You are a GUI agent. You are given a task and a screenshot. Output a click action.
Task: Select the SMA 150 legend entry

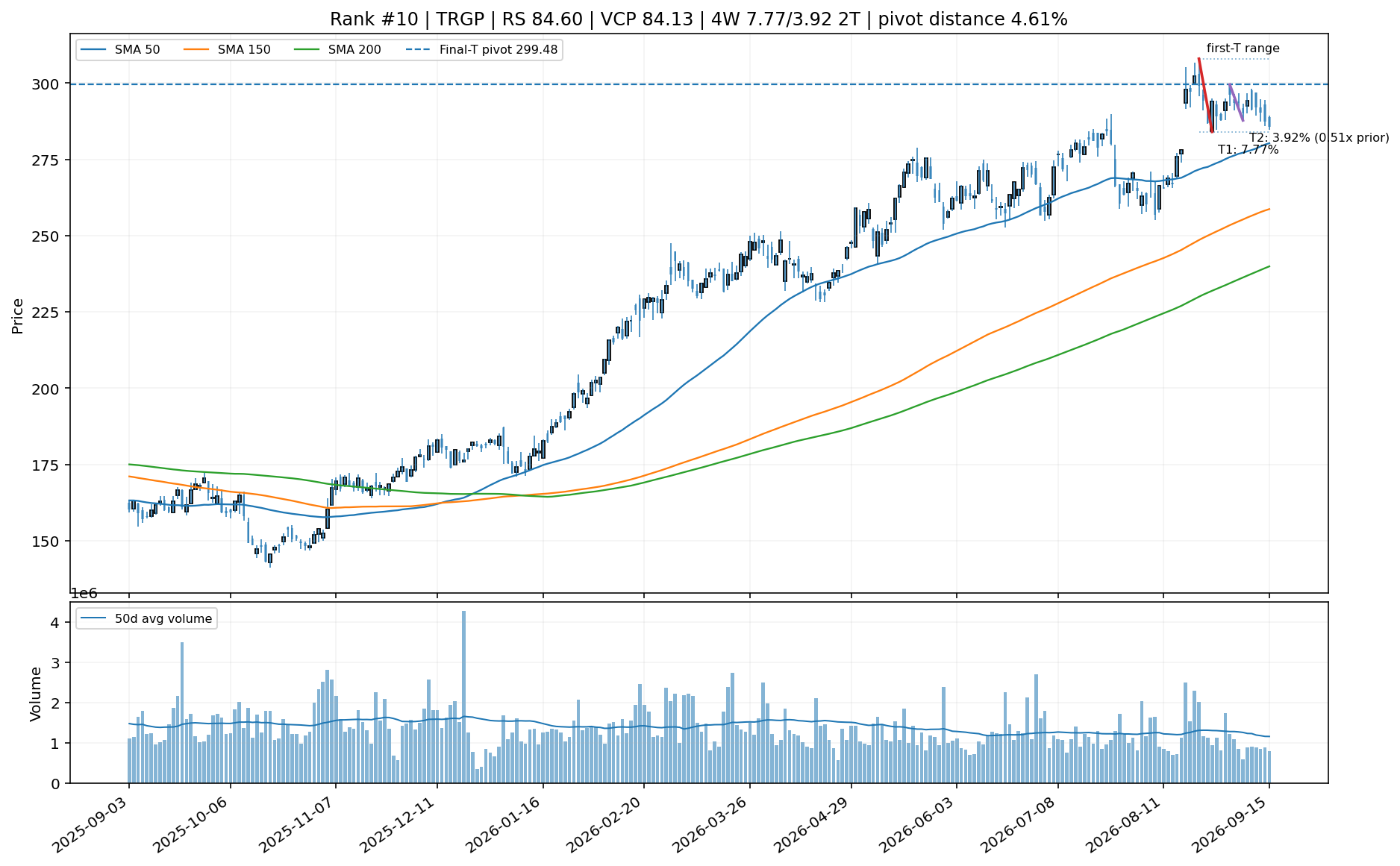(x=227, y=50)
